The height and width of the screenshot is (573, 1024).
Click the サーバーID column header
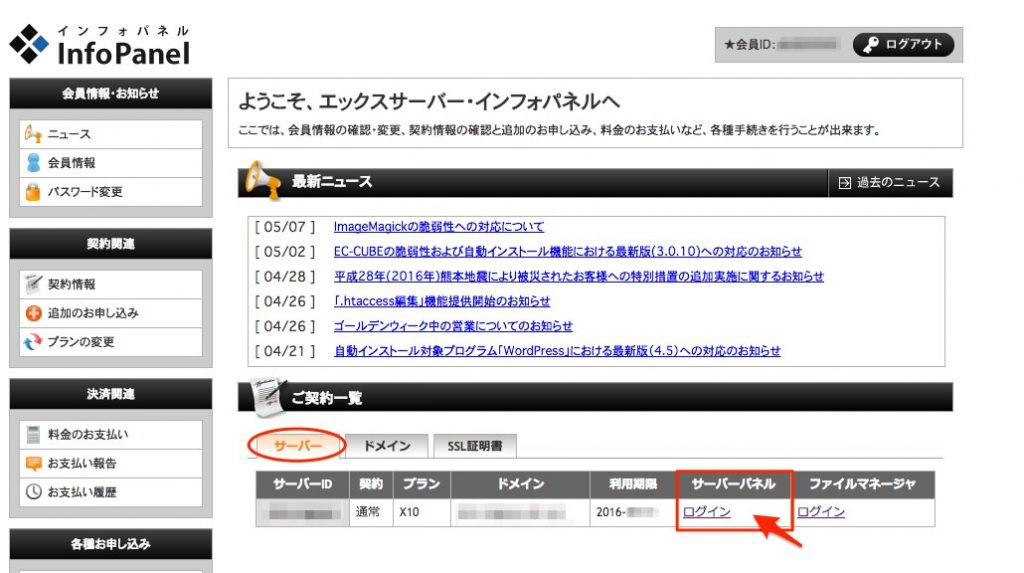tap(302, 485)
